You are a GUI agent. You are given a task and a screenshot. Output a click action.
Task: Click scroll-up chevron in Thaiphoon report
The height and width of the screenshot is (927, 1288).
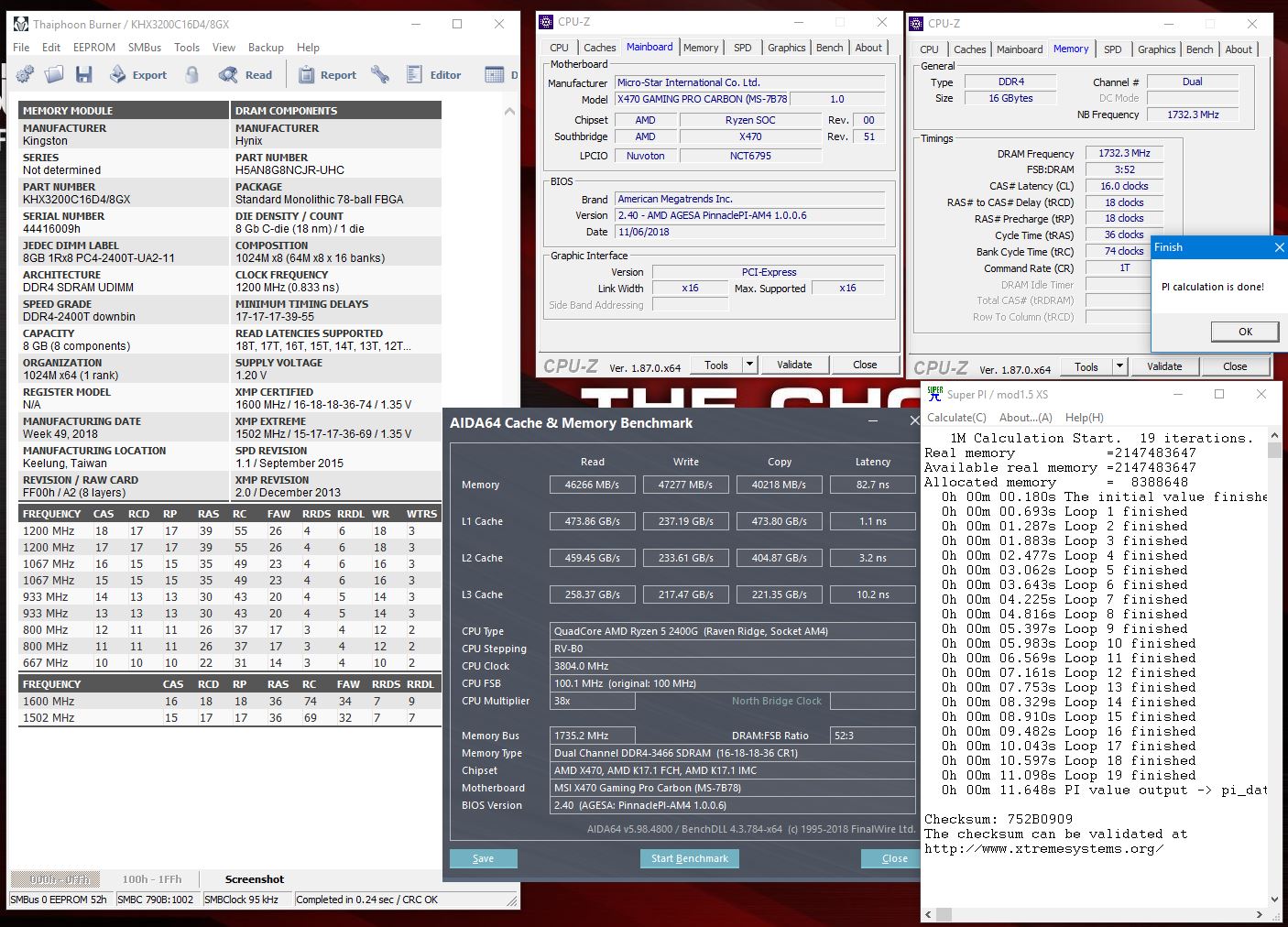click(510, 111)
